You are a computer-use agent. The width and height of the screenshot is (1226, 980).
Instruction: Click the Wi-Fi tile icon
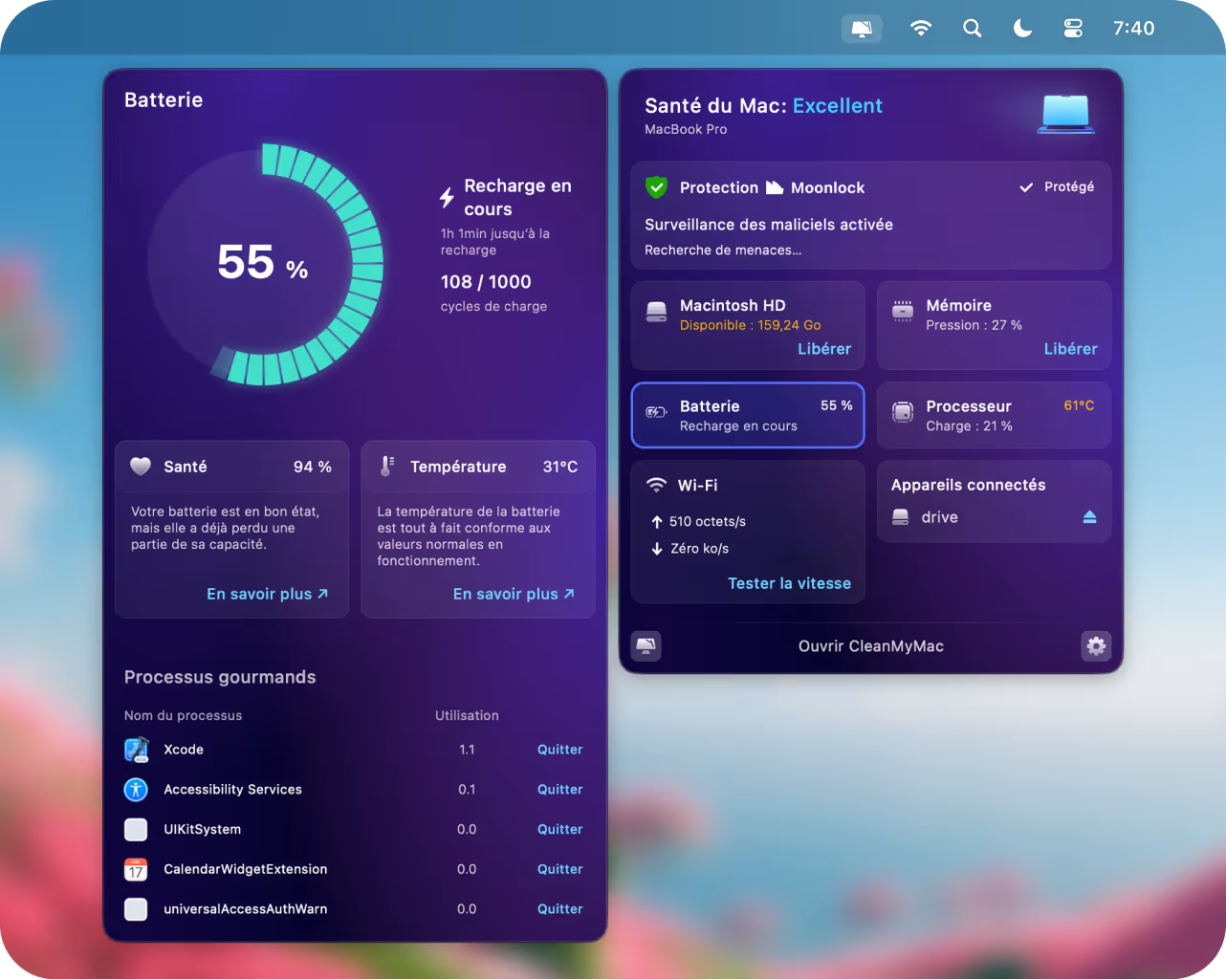click(656, 485)
